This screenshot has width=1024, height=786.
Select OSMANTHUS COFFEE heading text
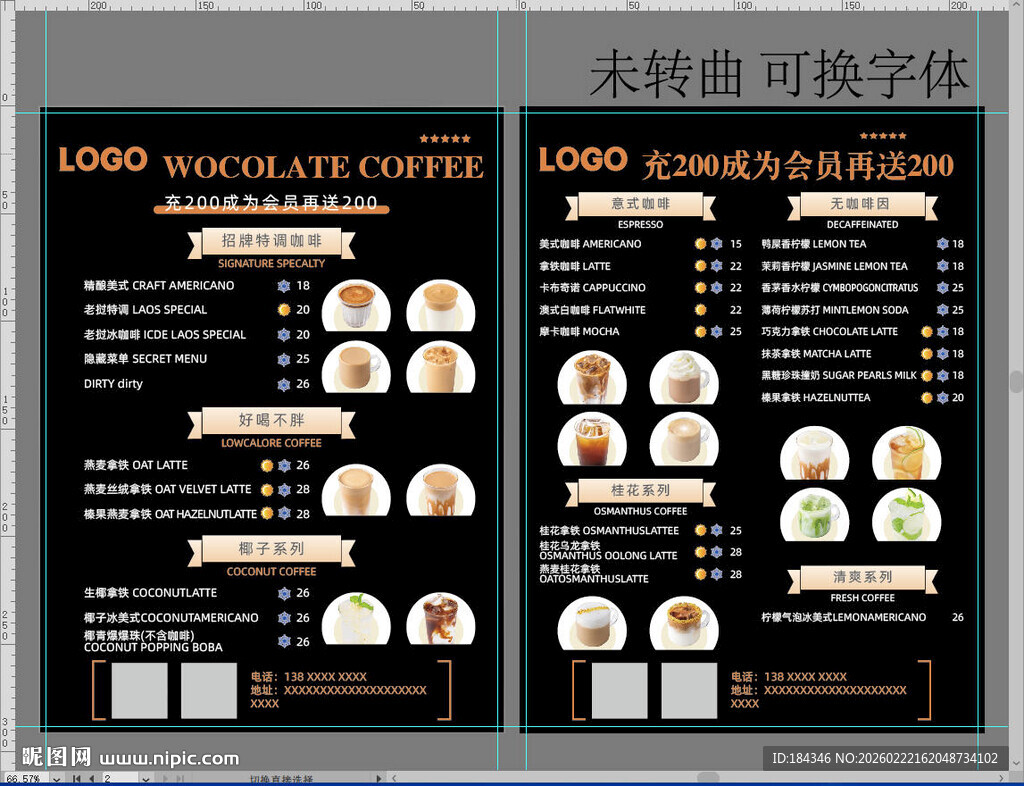[x=641, y=511]
